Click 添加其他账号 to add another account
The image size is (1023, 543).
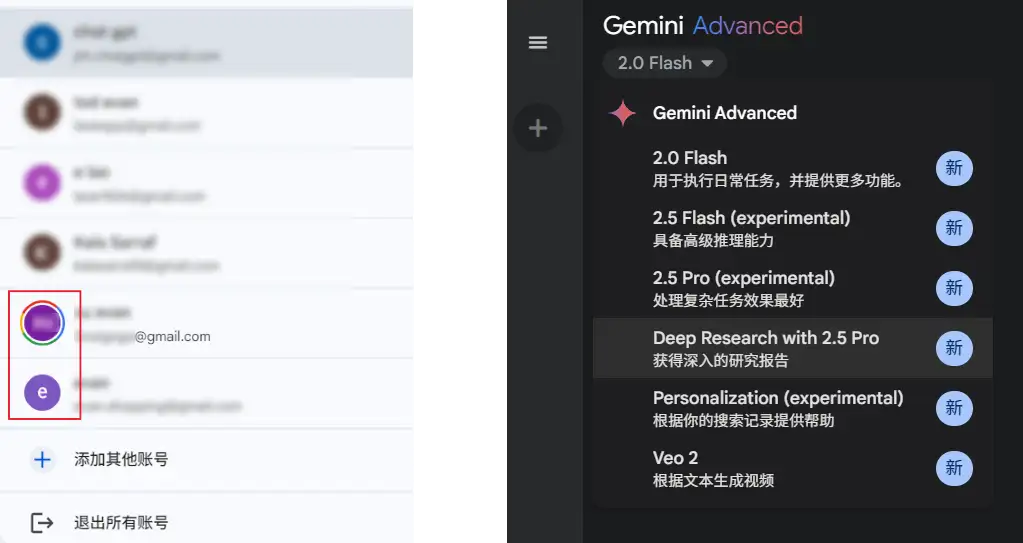click(x=121, y=460)
